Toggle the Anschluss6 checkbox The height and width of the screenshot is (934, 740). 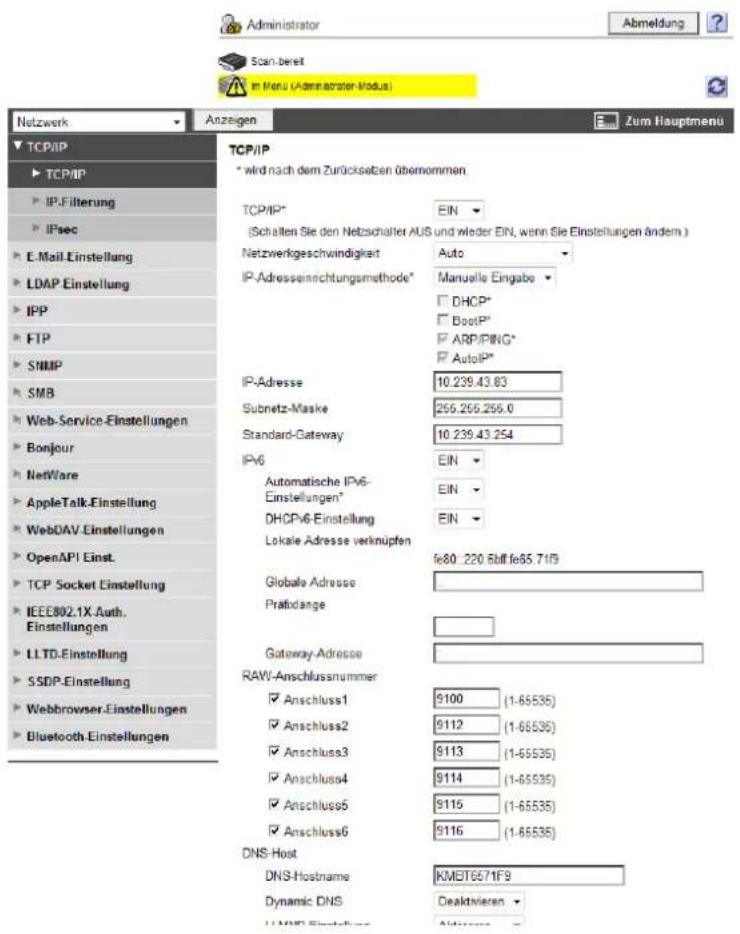[274, 830]
